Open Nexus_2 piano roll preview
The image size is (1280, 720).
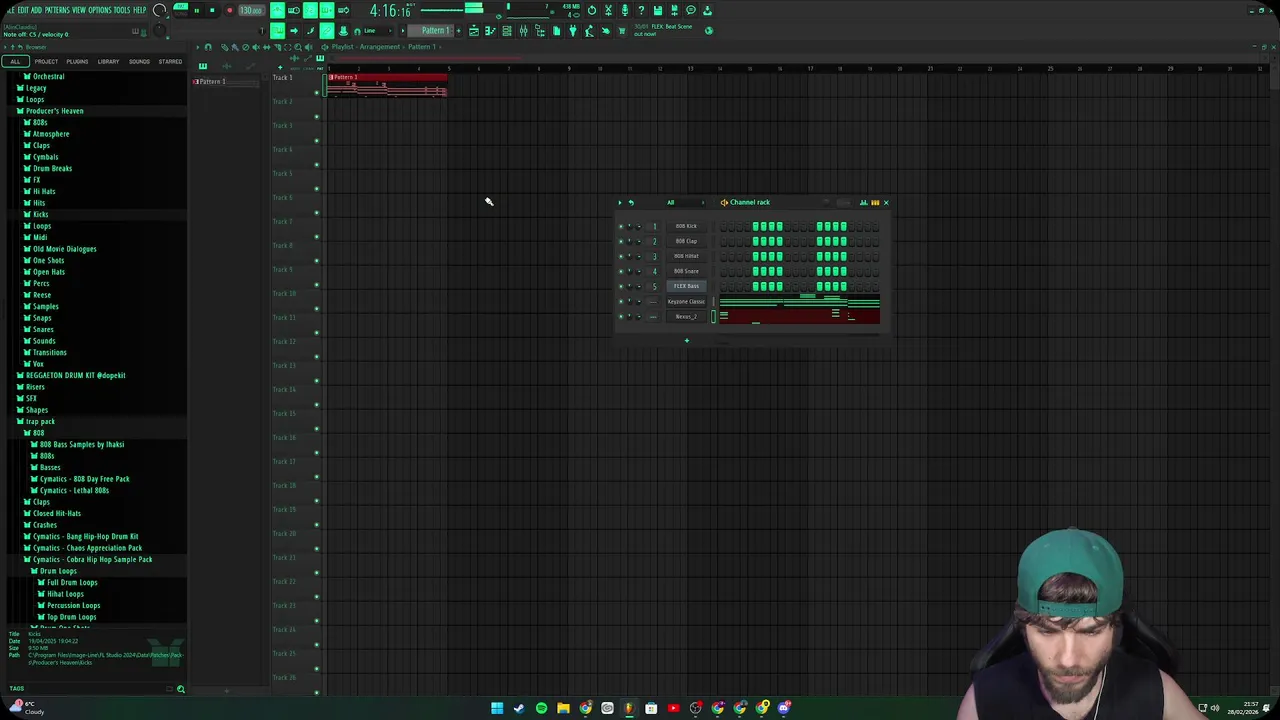800,316
